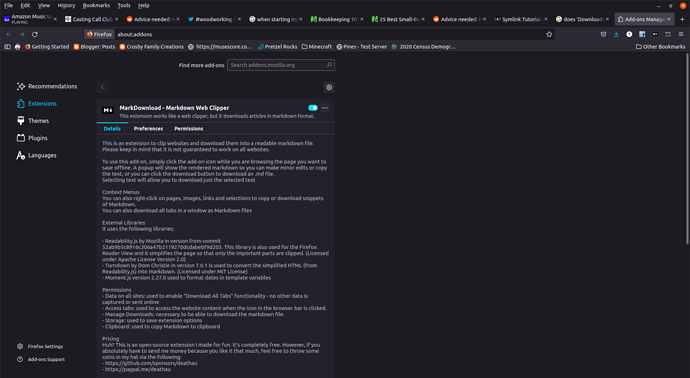
Task: Open the Downloads panel arrow icon
Action: click(616, 34)
